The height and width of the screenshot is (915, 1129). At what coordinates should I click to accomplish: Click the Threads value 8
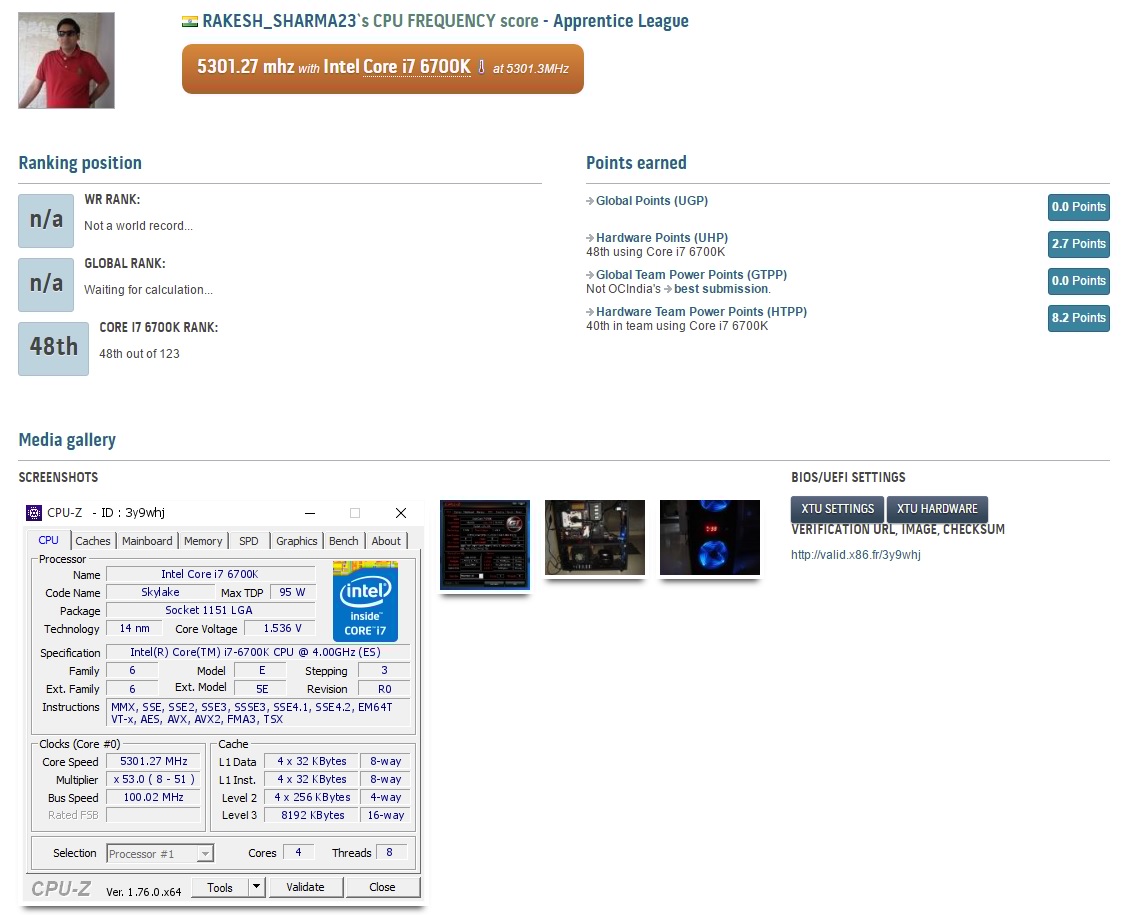point(390,852)
